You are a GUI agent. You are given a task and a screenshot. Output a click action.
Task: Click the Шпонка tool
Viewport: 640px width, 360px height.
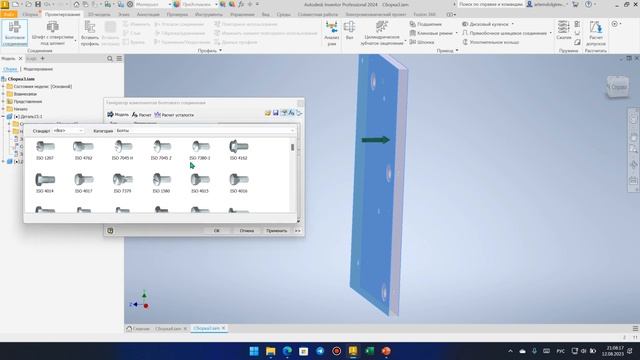[422, 42]
